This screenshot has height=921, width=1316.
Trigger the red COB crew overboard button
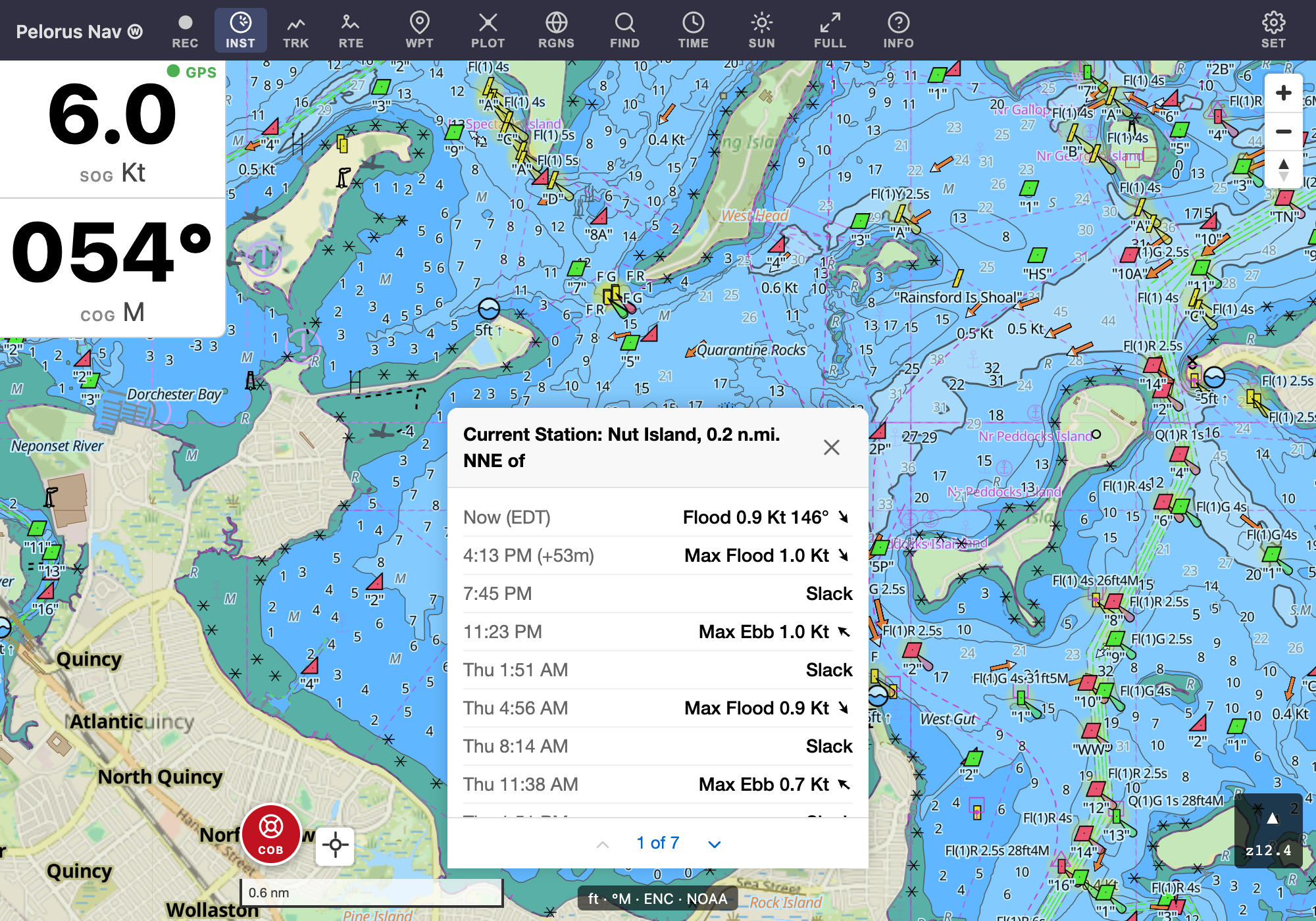[270, 835]
